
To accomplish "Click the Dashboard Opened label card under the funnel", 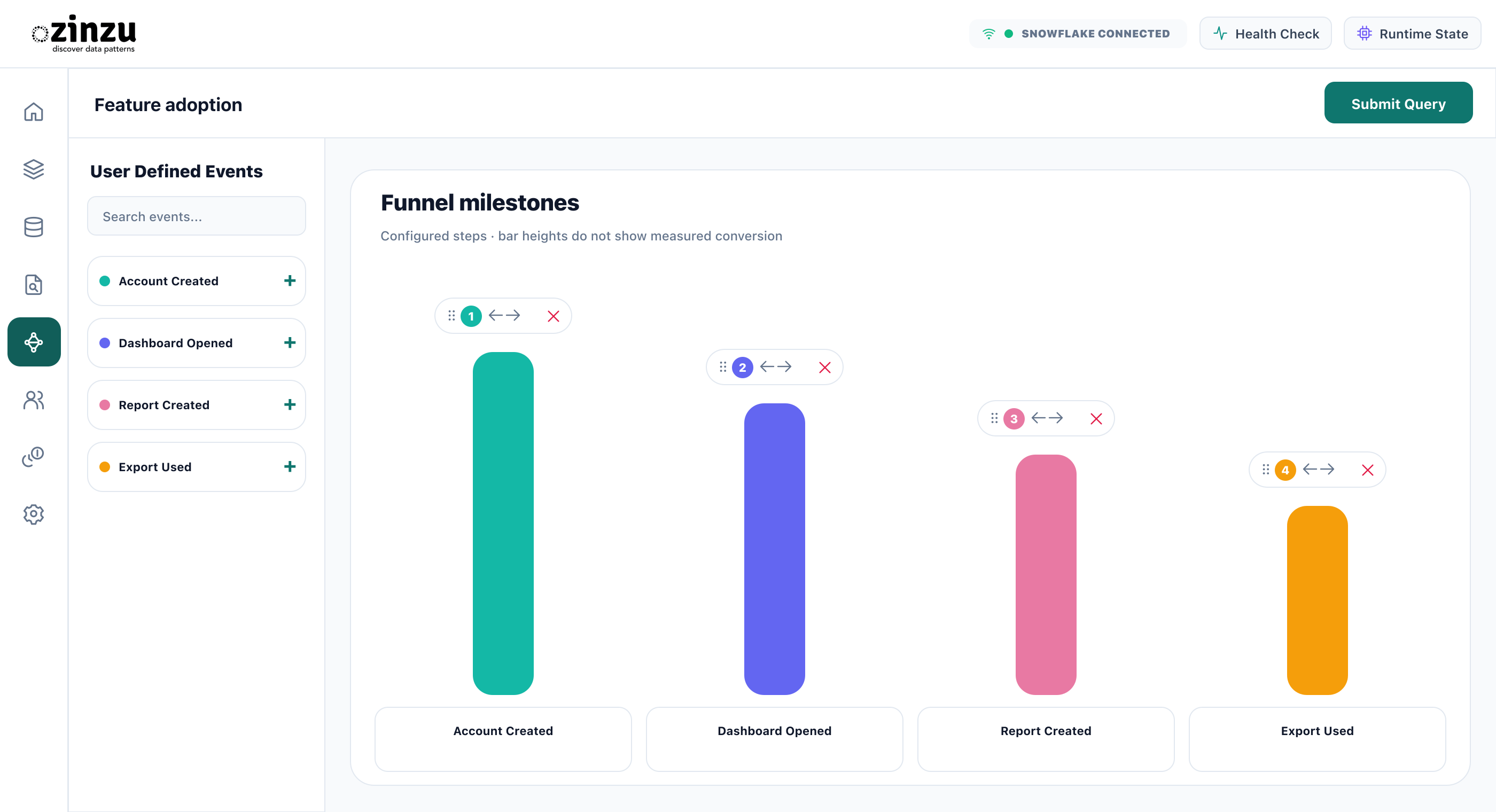I will click(774, 739).
